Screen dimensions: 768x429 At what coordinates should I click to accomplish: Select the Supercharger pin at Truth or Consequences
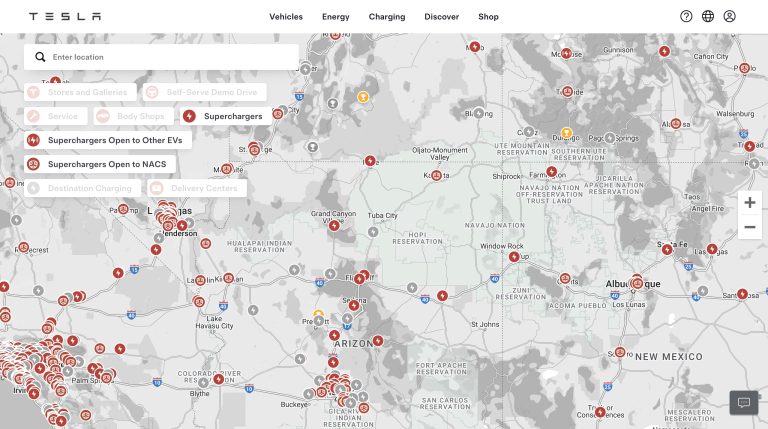tap(600, 412)
